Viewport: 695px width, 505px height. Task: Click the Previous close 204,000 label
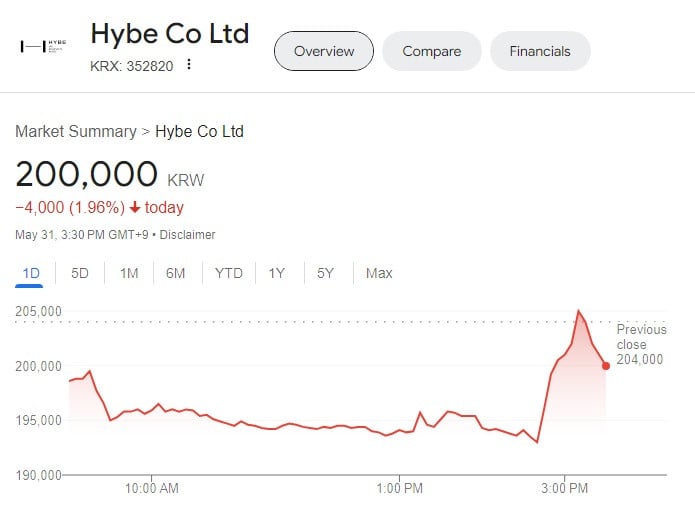coord(640,345)
